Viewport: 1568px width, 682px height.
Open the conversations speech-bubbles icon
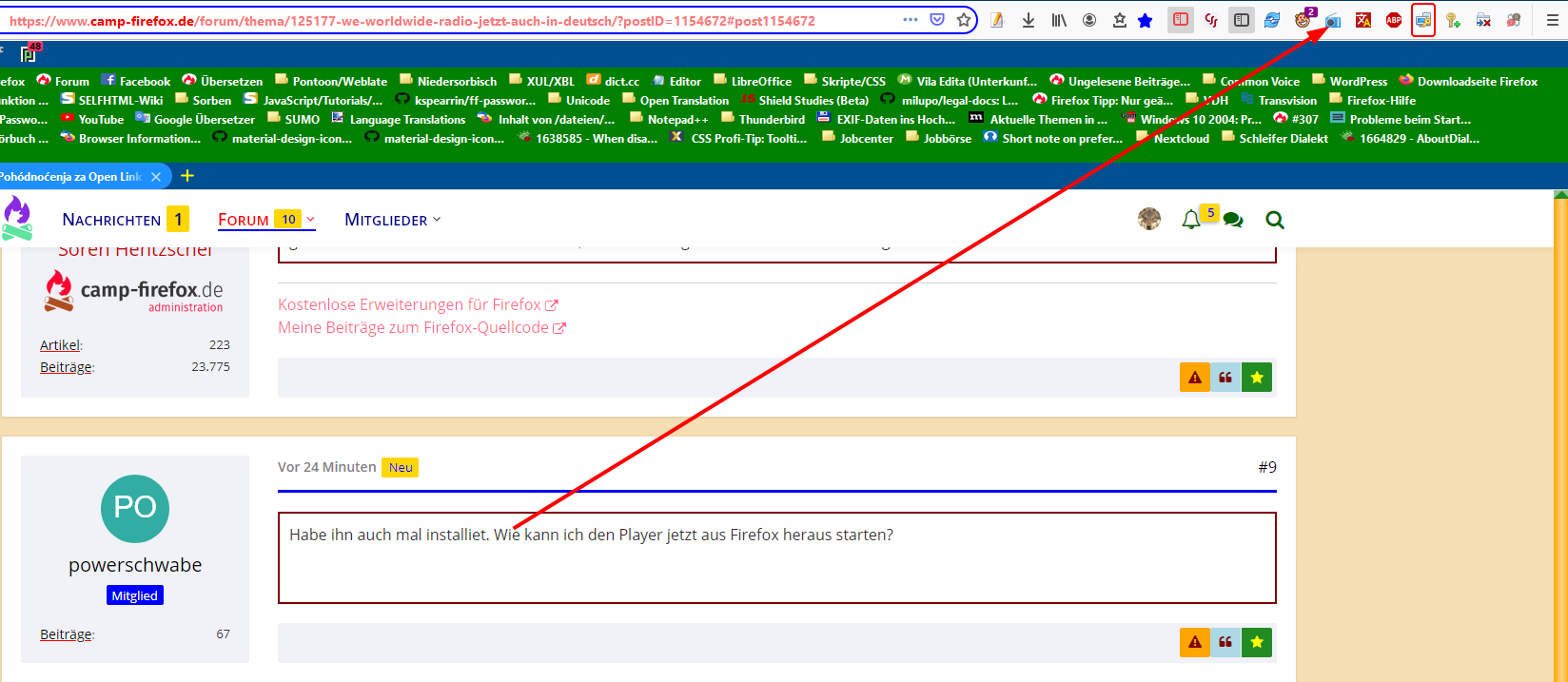[1233, 220]
